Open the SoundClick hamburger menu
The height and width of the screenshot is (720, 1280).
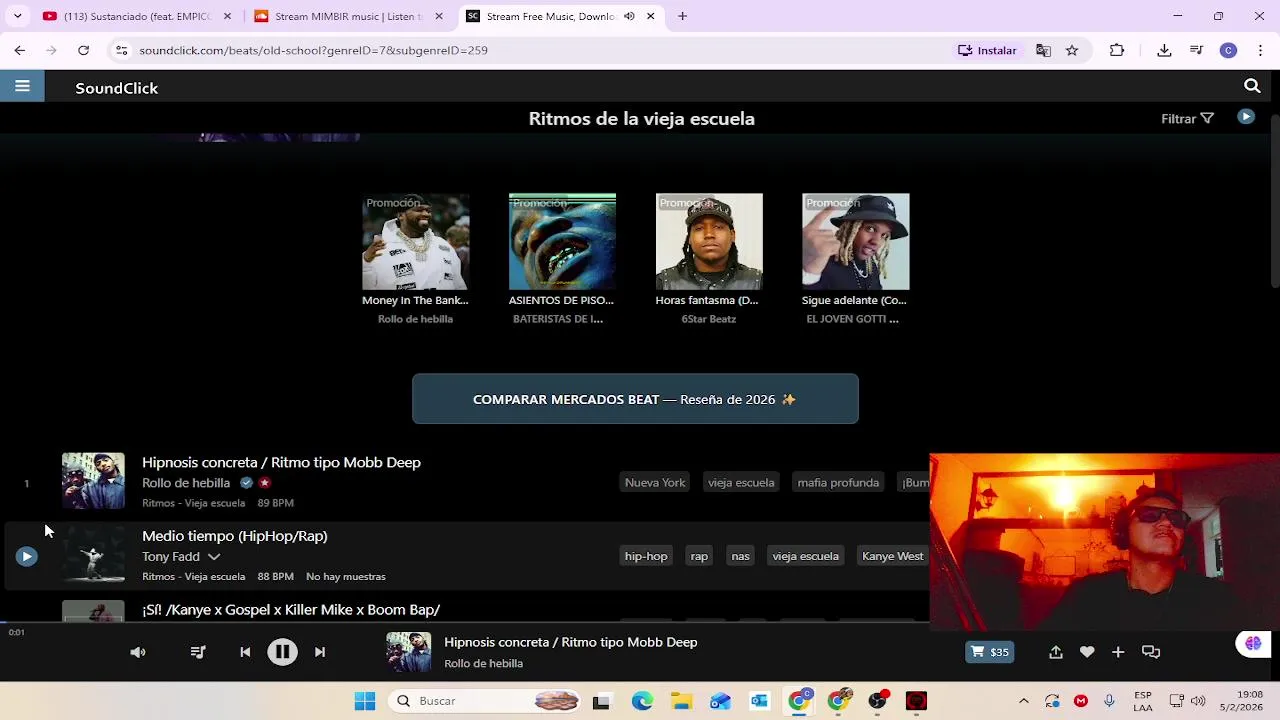pos(22,87)
